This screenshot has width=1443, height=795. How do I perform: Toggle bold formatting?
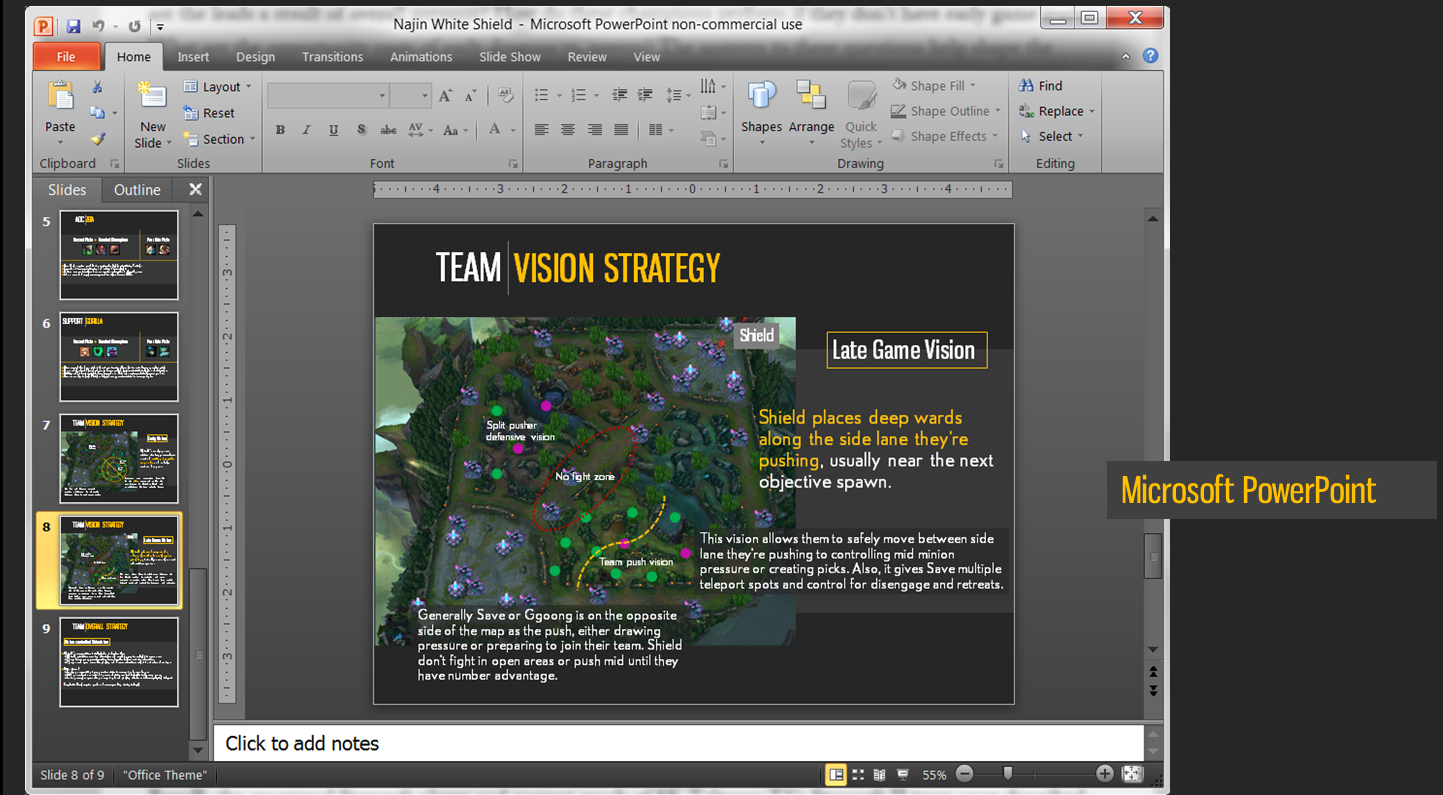point(280,130)
